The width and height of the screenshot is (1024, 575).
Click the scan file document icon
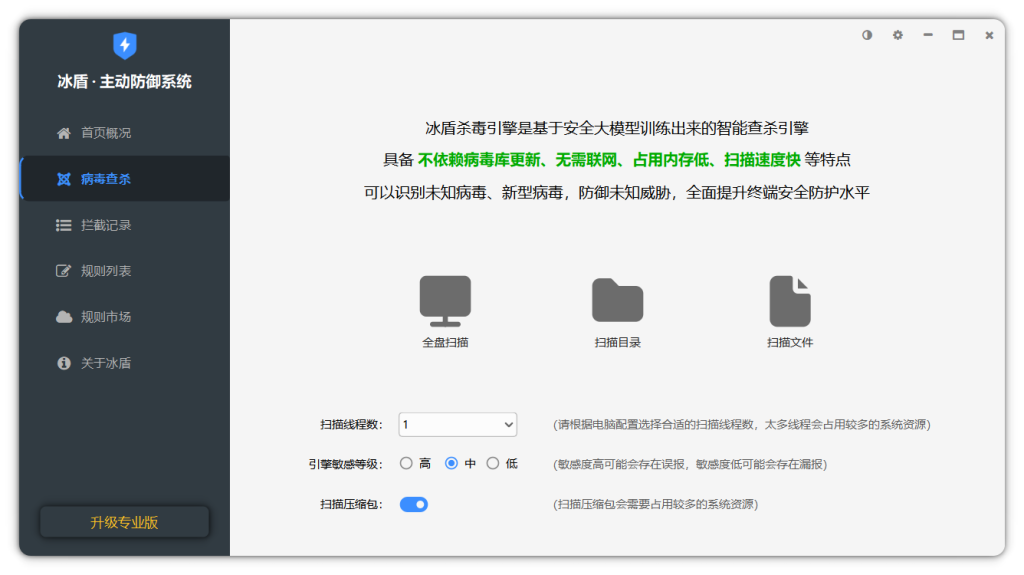click(790, 301)
